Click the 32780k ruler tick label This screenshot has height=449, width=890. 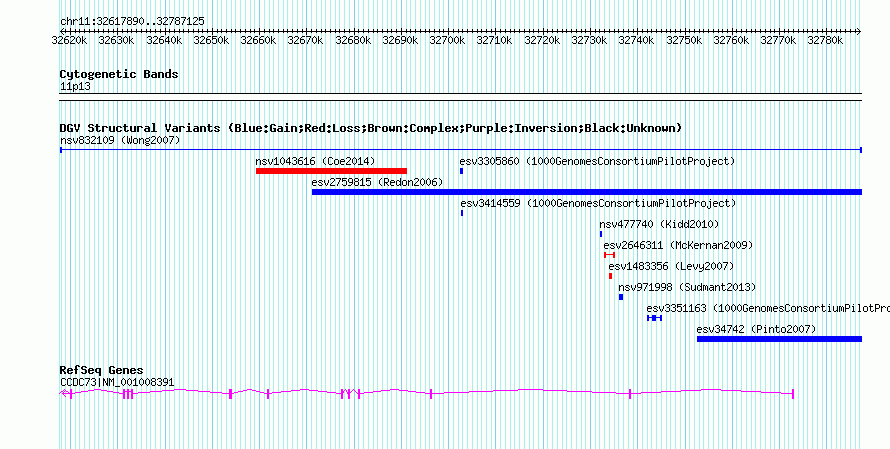click(x=825, y=40)
